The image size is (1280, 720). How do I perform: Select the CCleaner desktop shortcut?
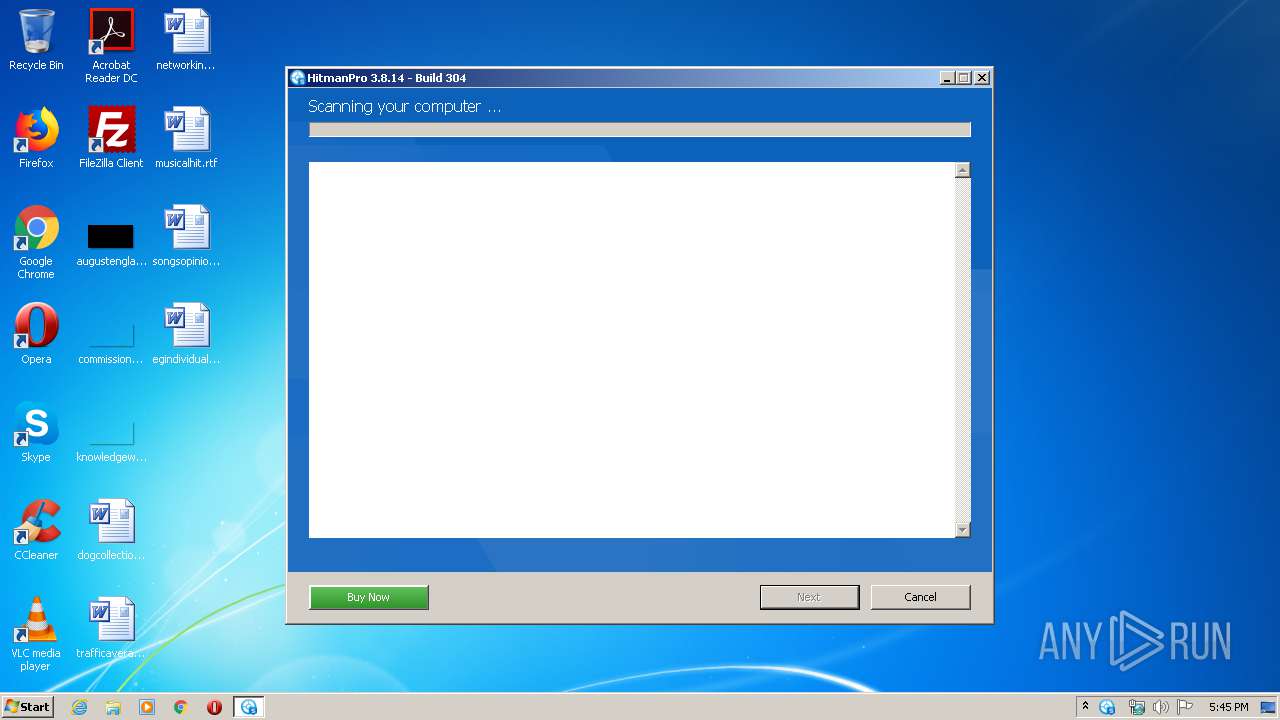point(36,530)
